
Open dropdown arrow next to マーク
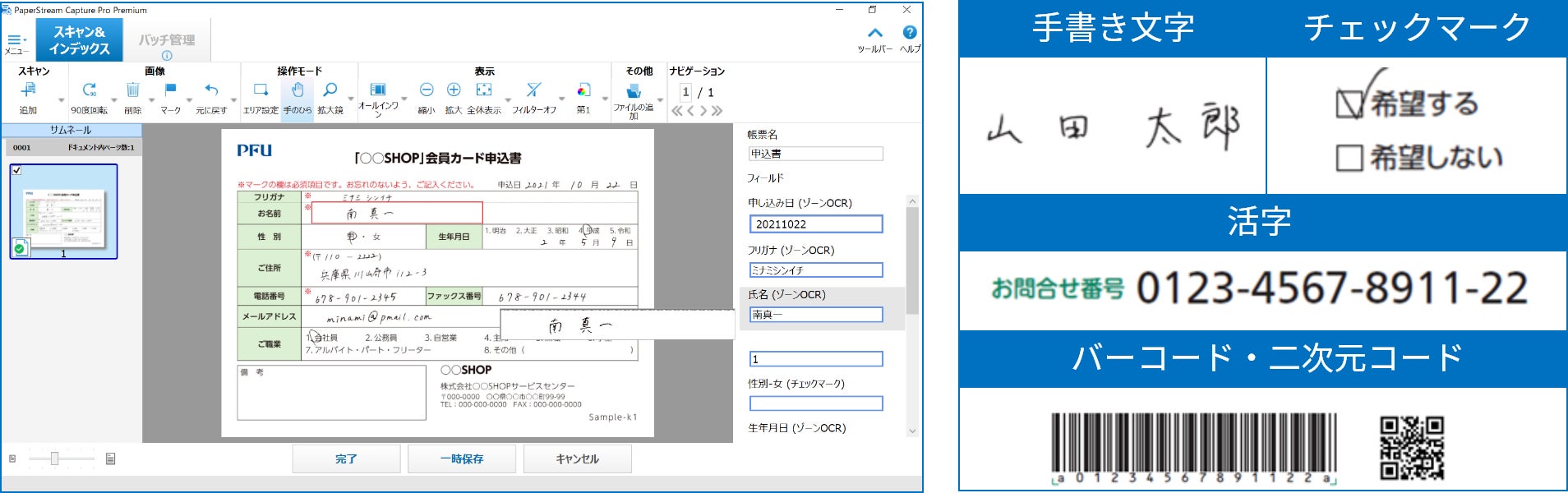(189, 100)
